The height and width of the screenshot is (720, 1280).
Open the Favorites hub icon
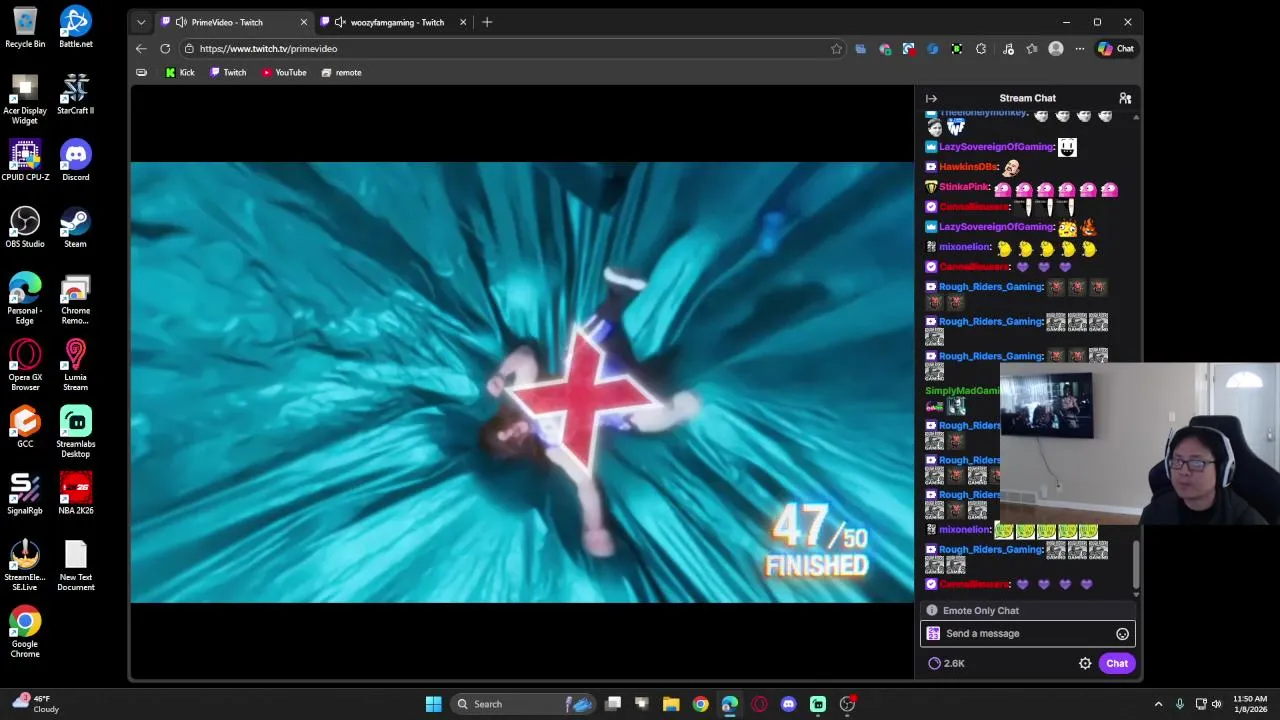point(1032,49)
